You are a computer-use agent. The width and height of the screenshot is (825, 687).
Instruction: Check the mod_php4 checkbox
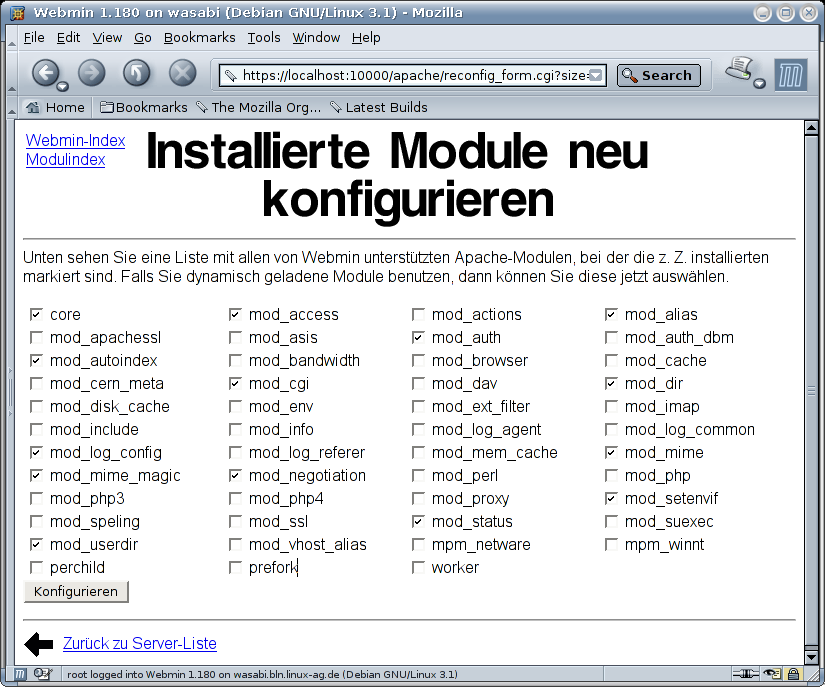point(235,498)
